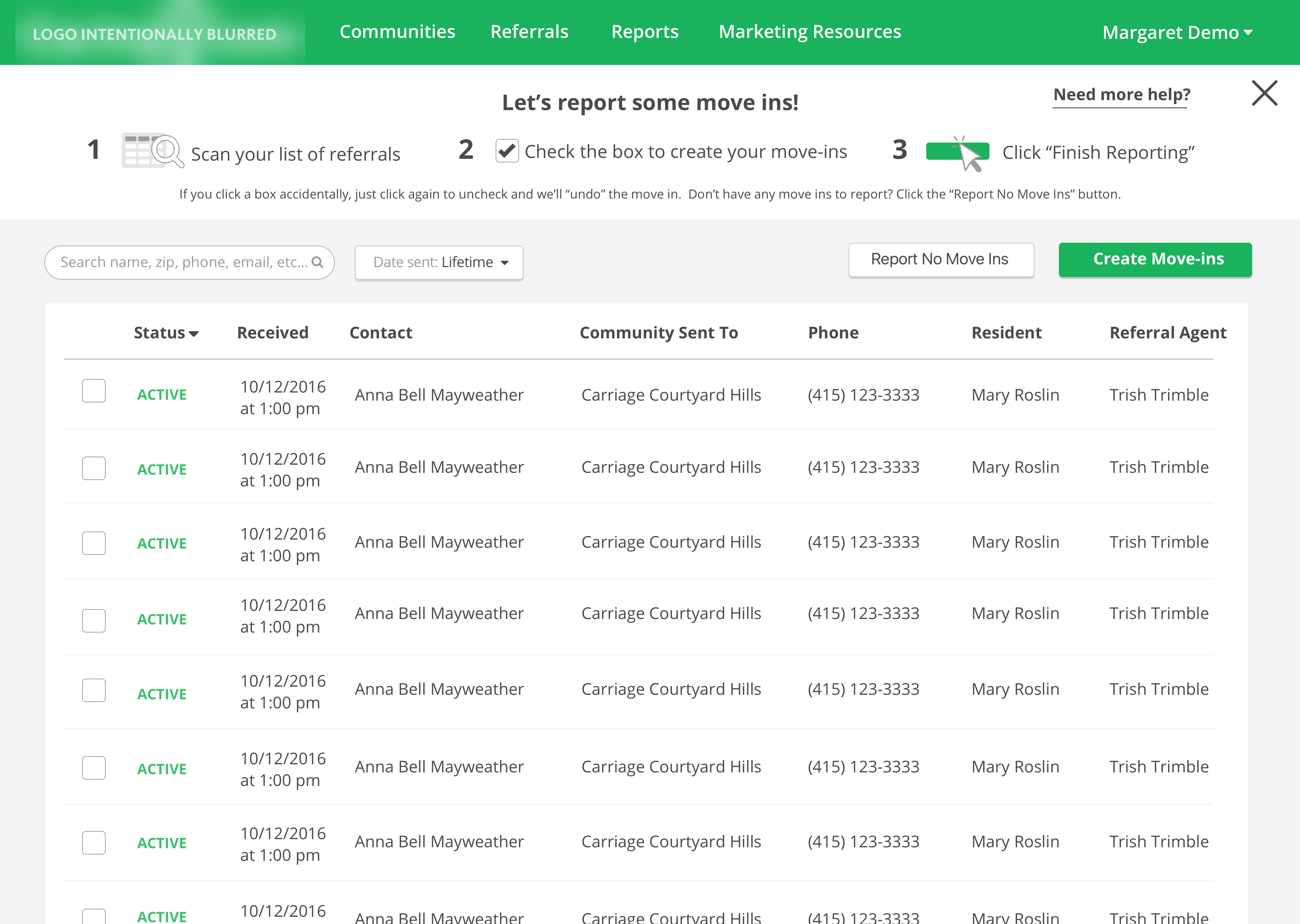Image resolution: width=1300 pixels, height=924 pixels.
Task: Click the scan referrals list icon
Action: click(153, 150)
